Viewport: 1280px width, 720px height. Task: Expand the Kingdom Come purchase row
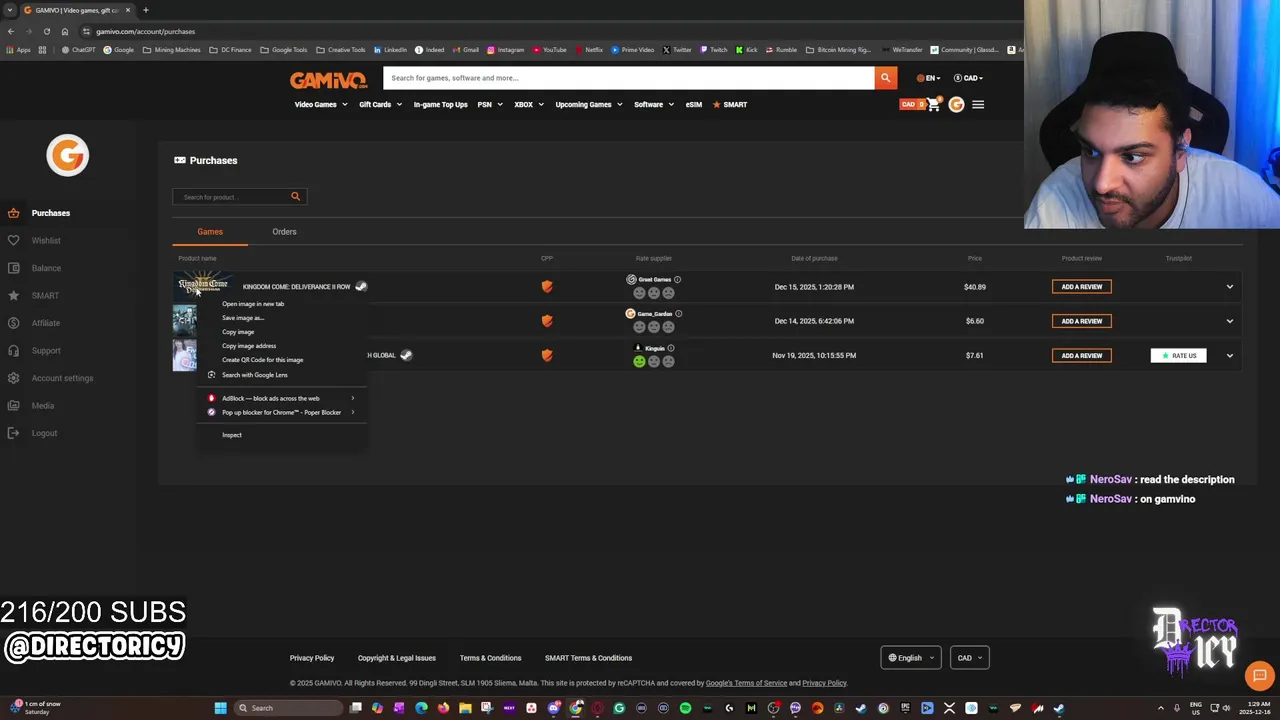1230,287
